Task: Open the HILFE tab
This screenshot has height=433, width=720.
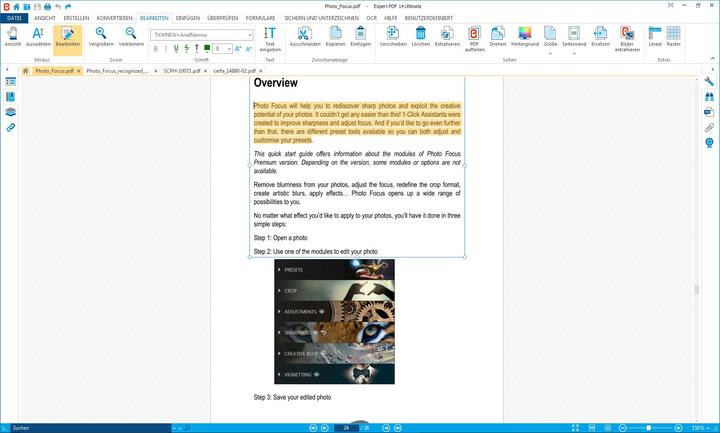Action: pyautogui.click(x=391, y=18)
